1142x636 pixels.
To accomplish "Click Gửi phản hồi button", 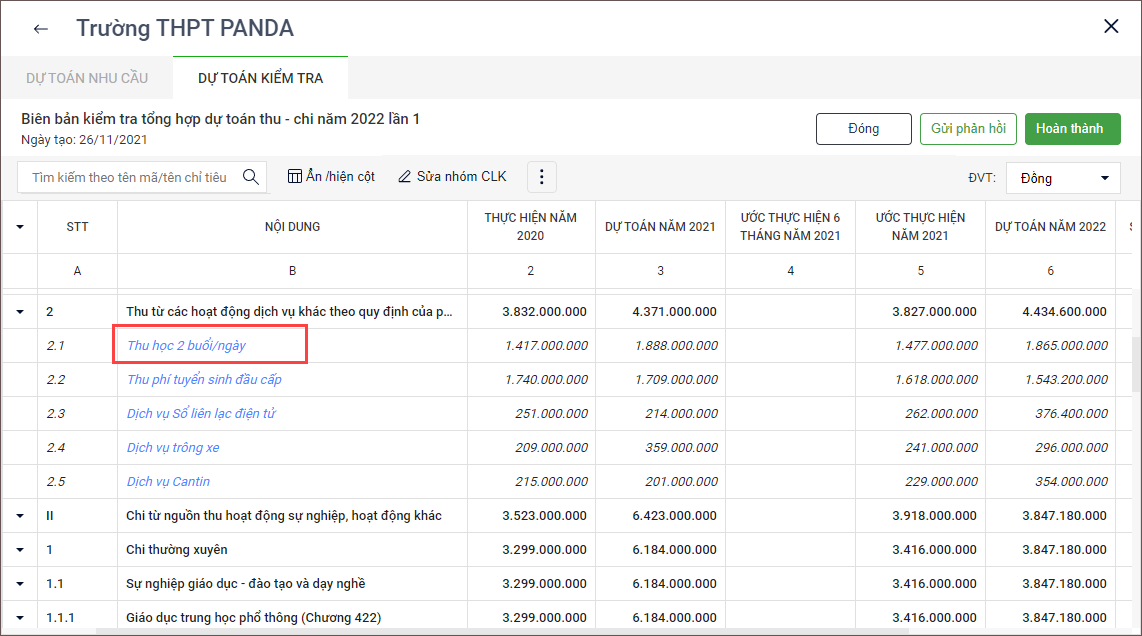I will point(967,129).
